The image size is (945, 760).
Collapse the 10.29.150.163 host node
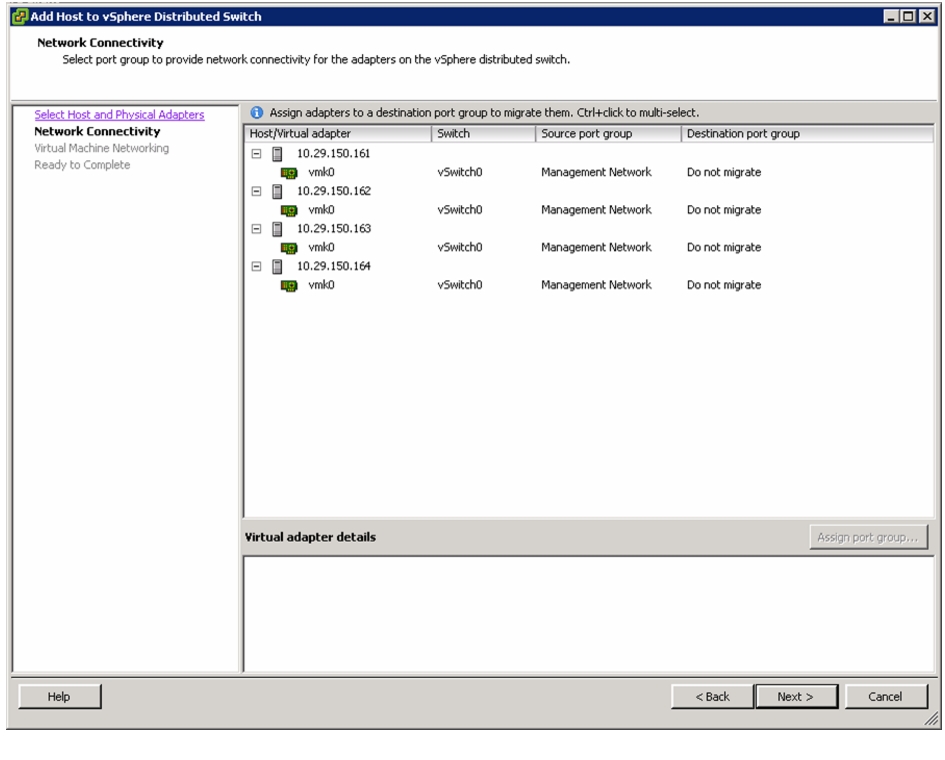(256, 228)
